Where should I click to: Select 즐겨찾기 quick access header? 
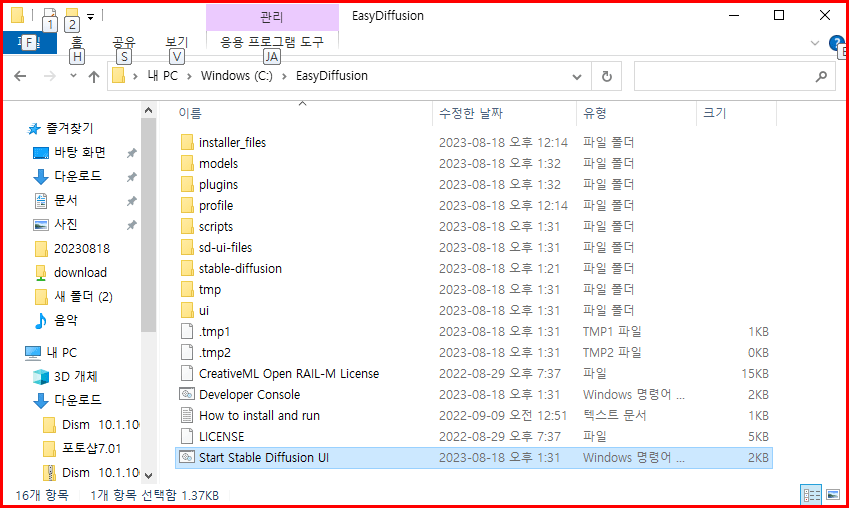[60, 128]
